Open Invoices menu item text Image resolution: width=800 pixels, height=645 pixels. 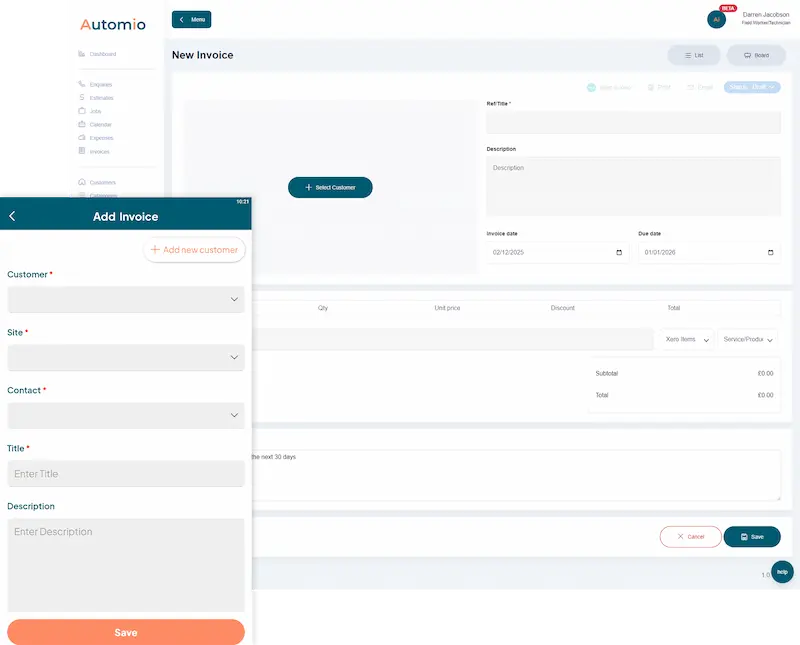(x=99, y=152)
